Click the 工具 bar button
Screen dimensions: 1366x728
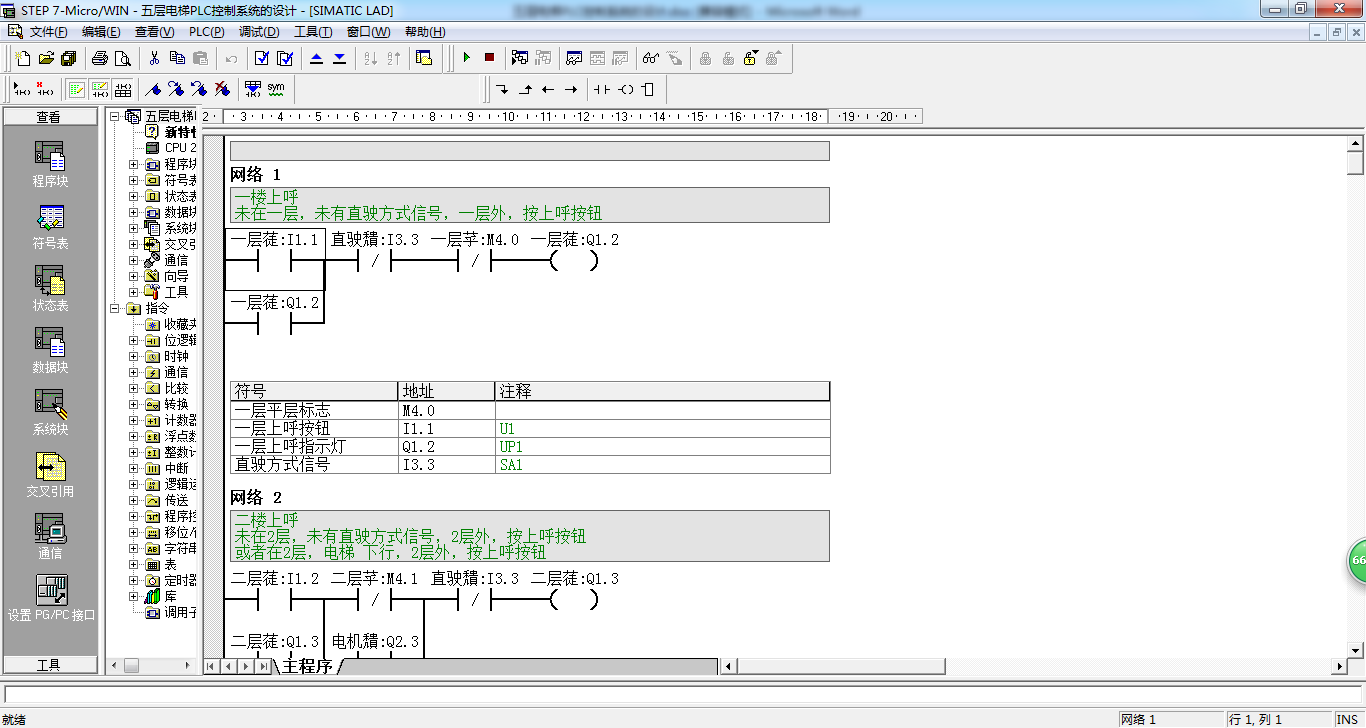pyautogui.click(x=49, y=665)
